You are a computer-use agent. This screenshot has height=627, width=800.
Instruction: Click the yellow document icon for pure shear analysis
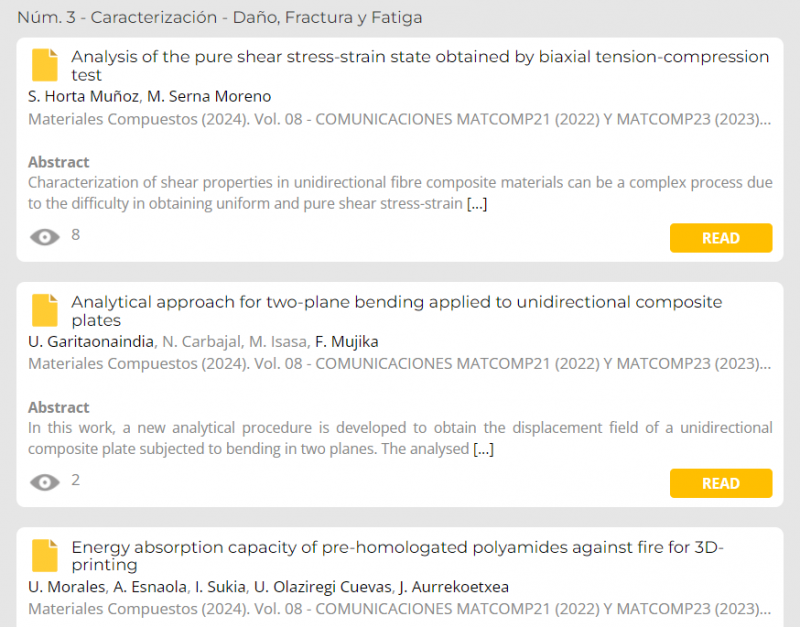tap(45, 65)
